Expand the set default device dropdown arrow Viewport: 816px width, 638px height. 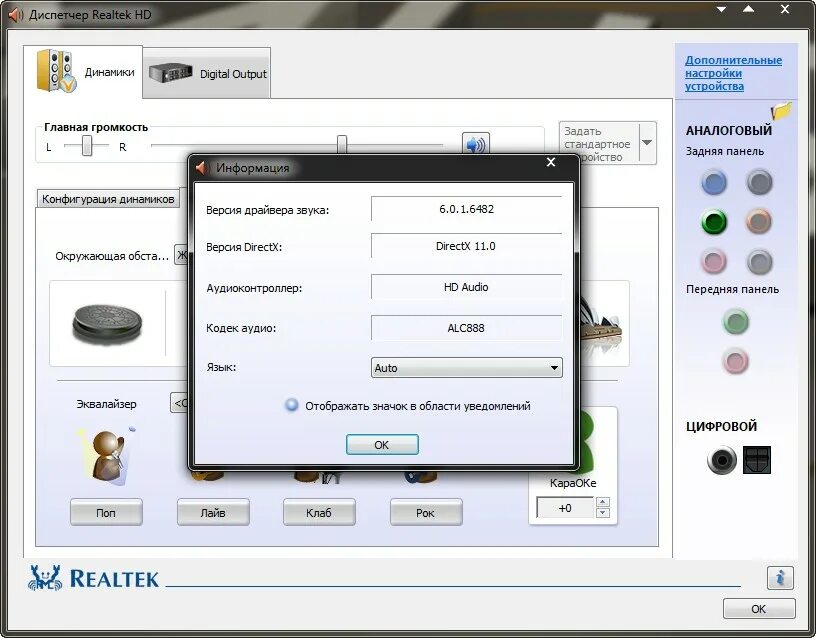[x=647, y=143]
